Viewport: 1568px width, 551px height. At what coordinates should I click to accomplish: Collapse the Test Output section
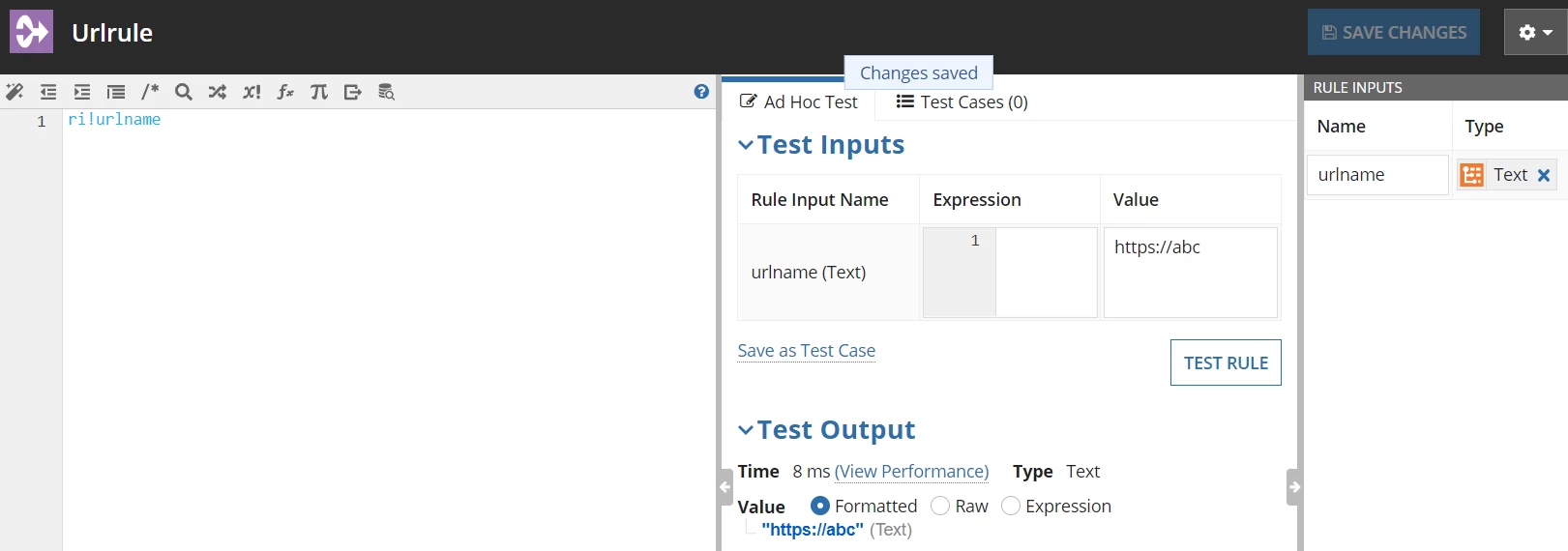click(745, 430)
